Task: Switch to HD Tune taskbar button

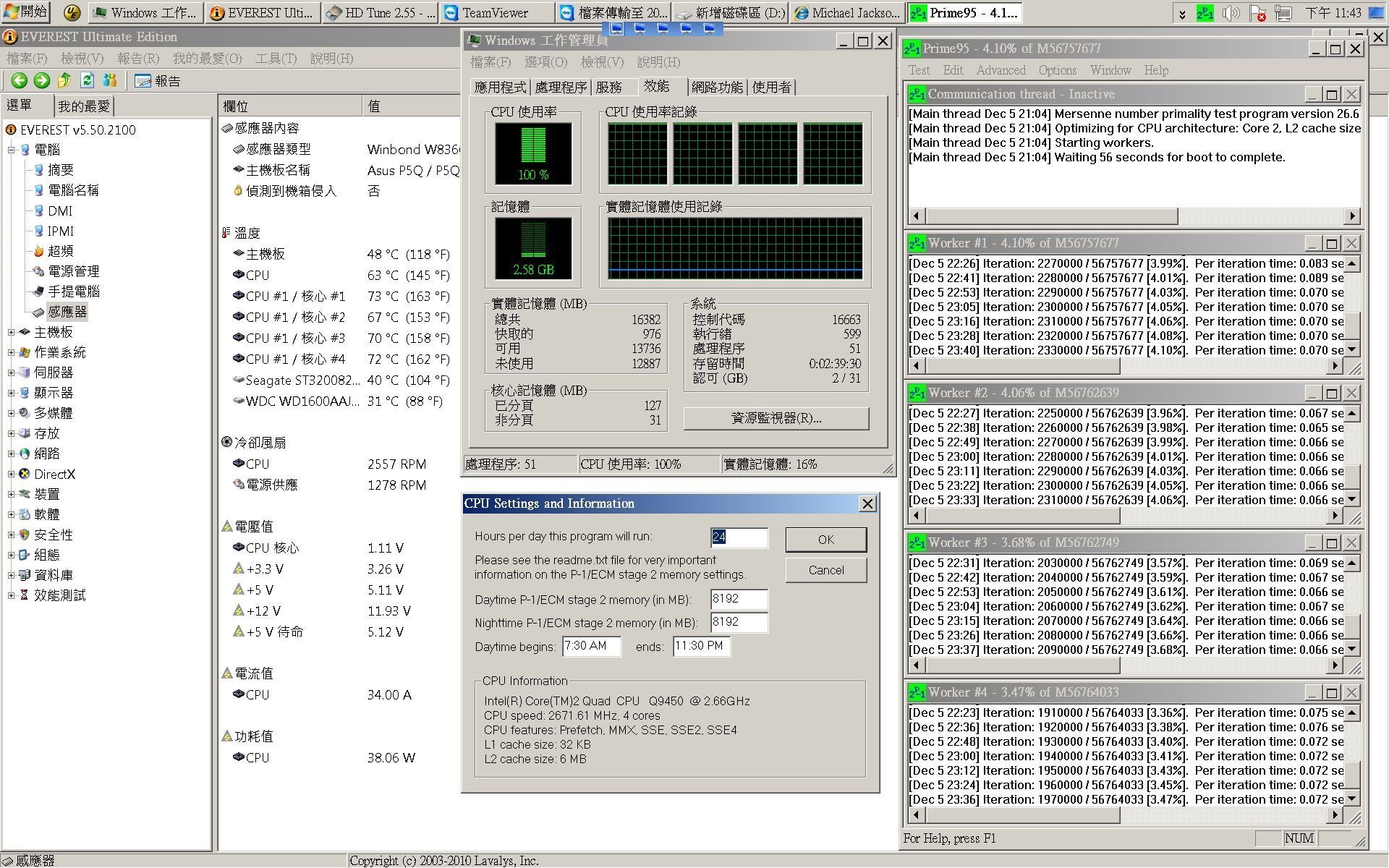Action: 381,12
